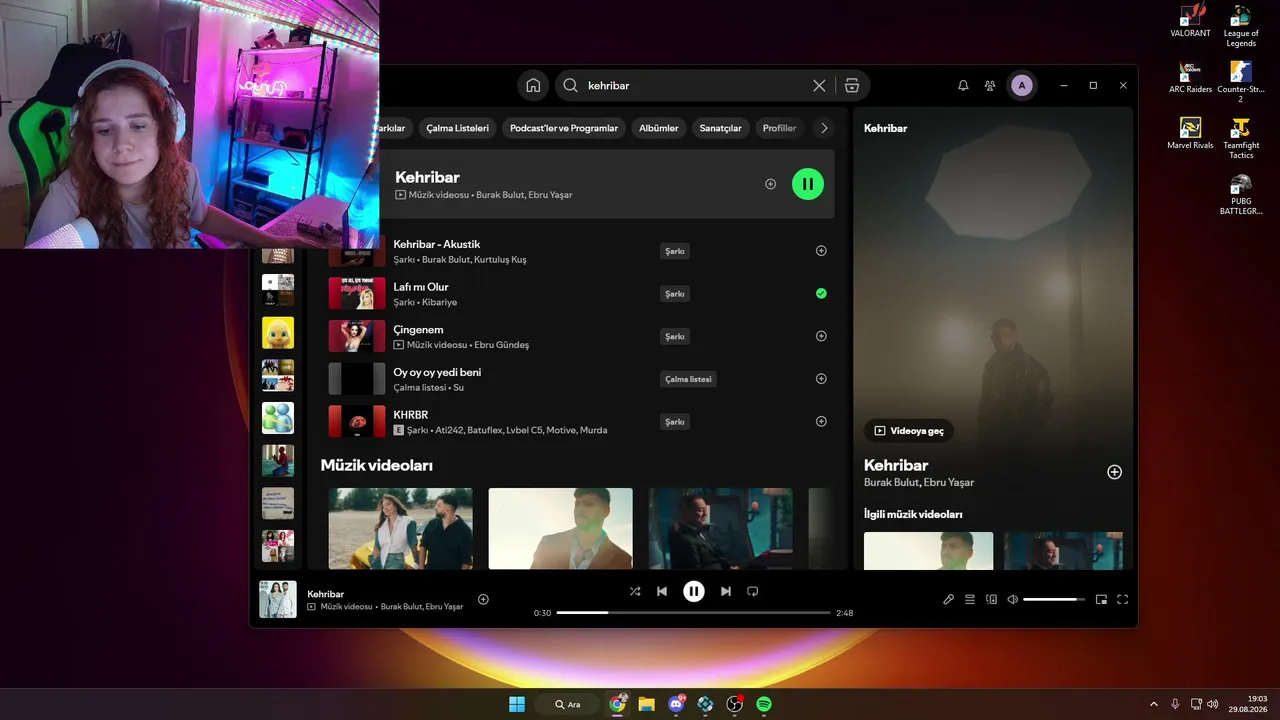
Task: Open OBS Studio from the taskbar
Action: (x=735, y=704)
